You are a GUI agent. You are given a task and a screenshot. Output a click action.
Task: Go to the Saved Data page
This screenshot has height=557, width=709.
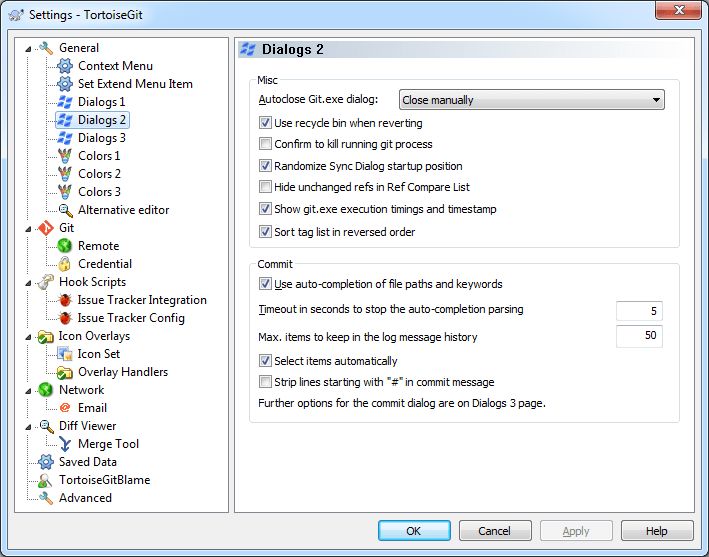pyautogui.click(x=88, y=462)
